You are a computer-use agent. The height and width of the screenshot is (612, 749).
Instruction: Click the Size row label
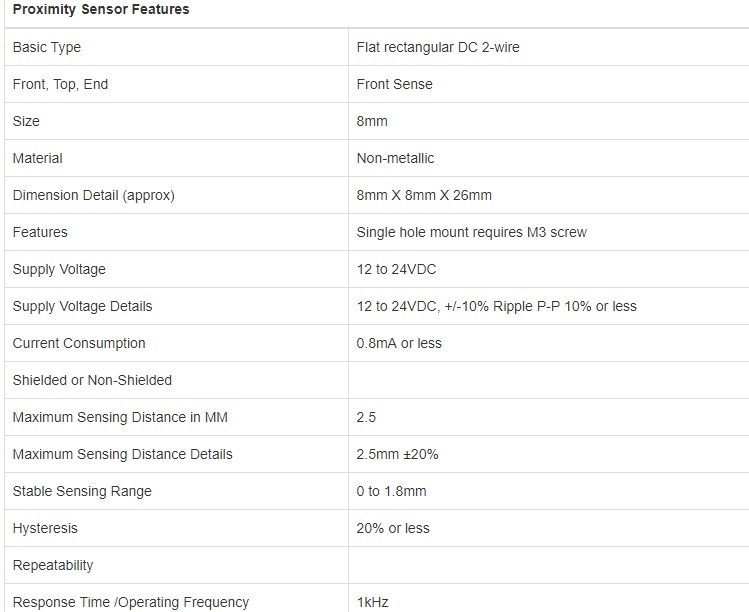pos(26,121)
